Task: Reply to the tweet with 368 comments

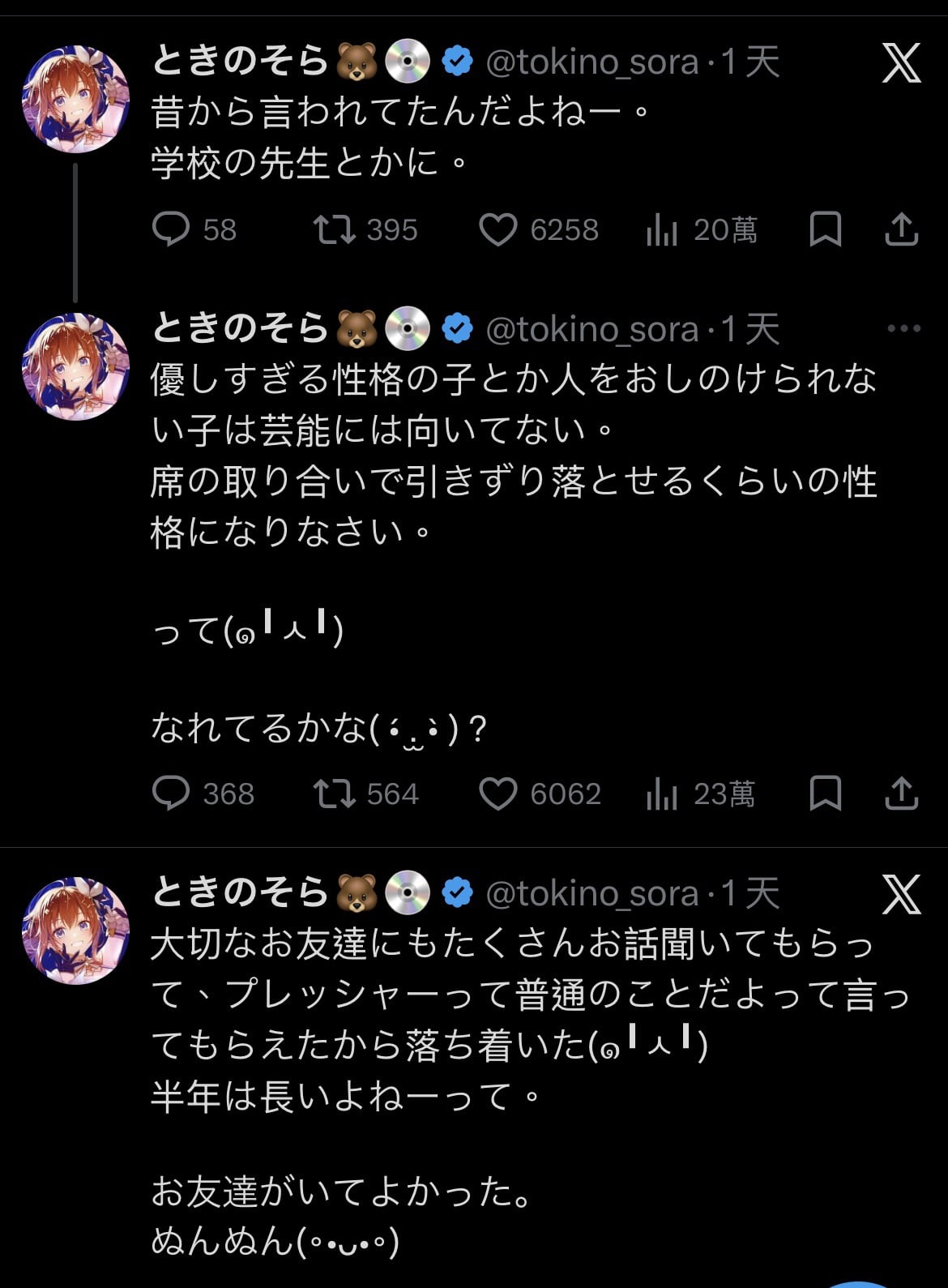Action: pos(171,794)
